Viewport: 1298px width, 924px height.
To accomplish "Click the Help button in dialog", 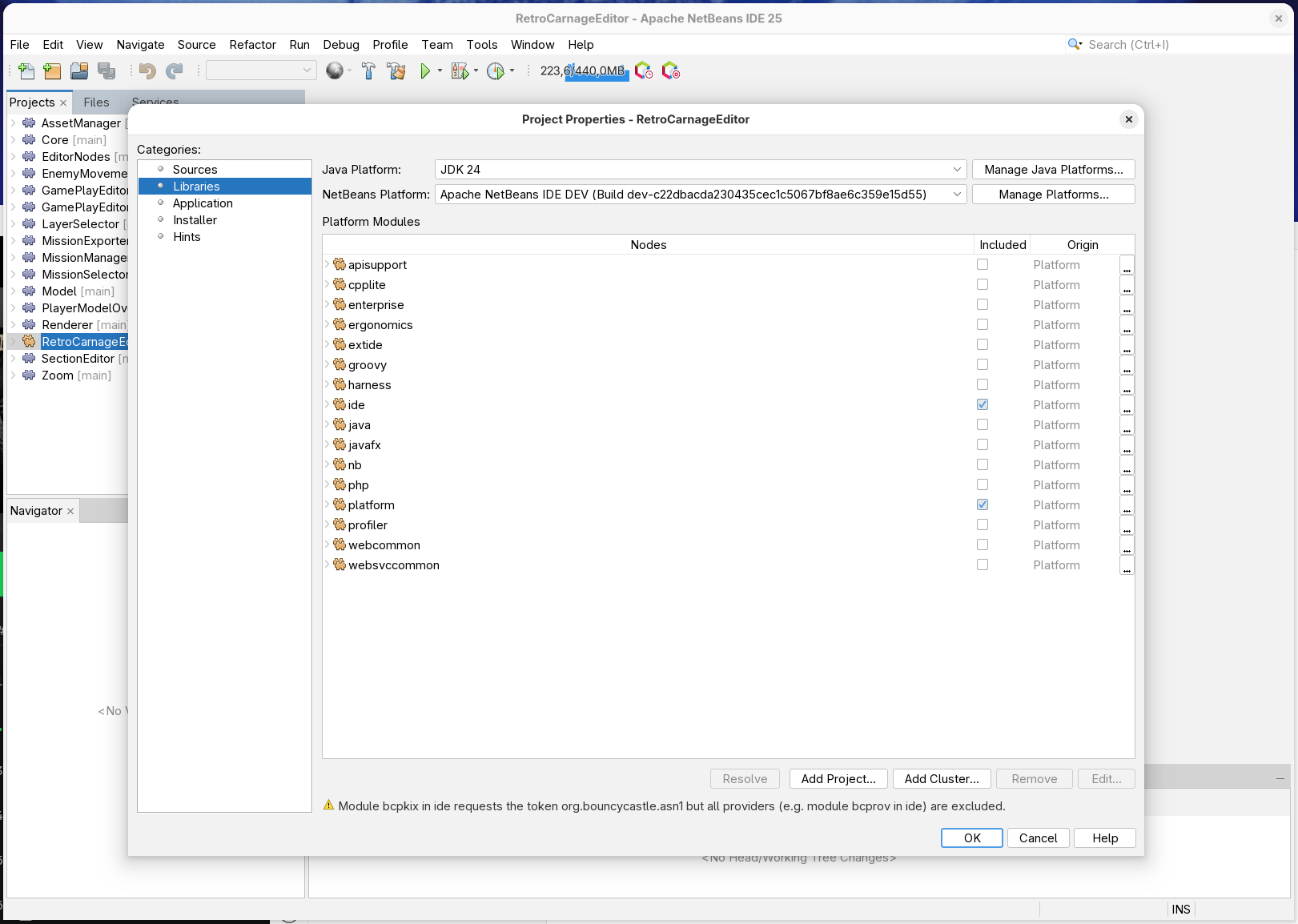I will pos(1104,838).
